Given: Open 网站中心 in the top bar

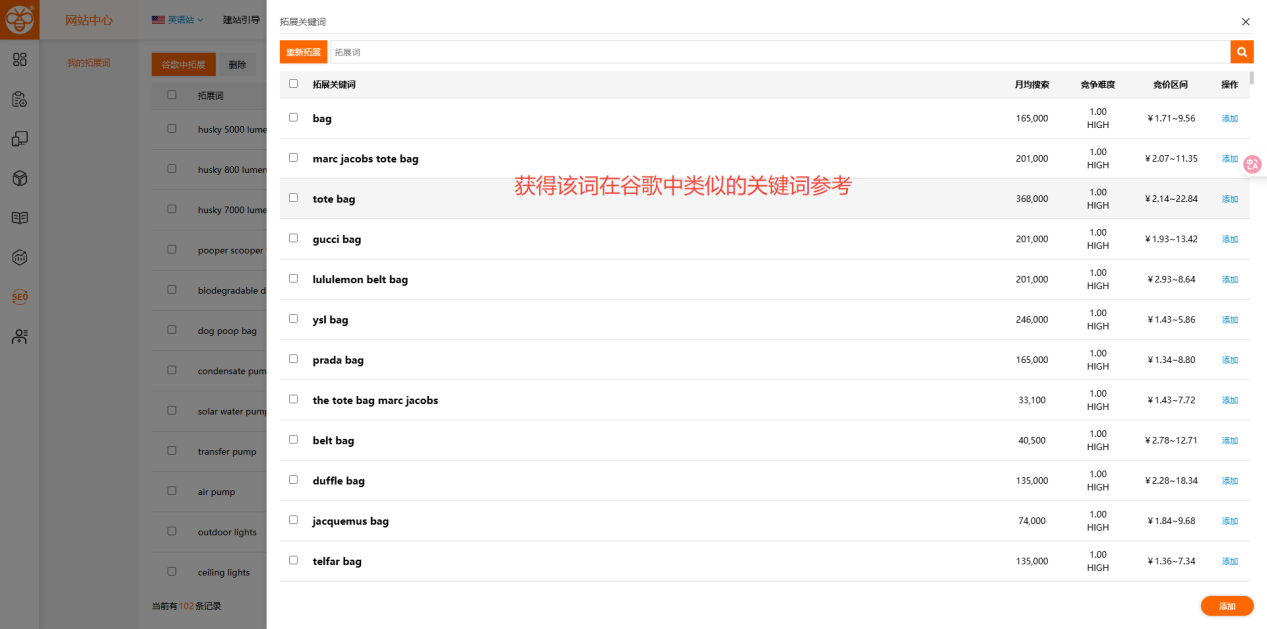Looking at the screenshot, I should tap(89, 19).
